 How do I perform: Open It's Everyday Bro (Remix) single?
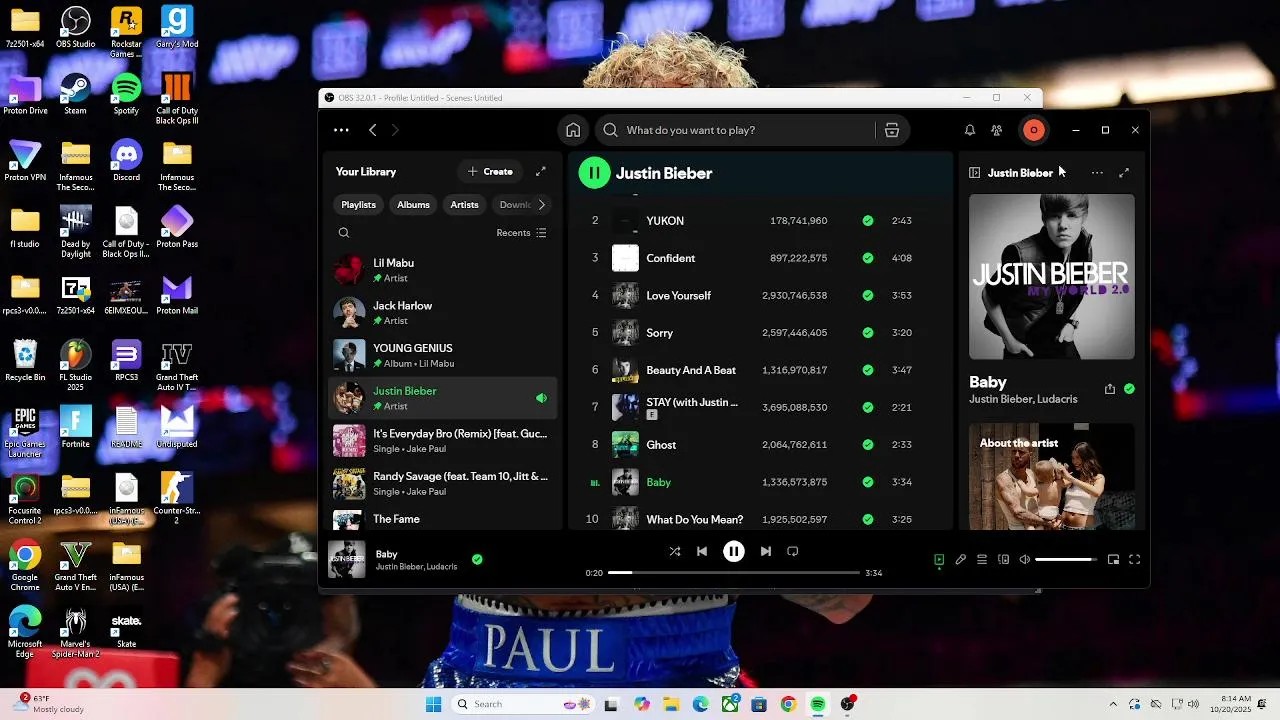coord(443,441)
